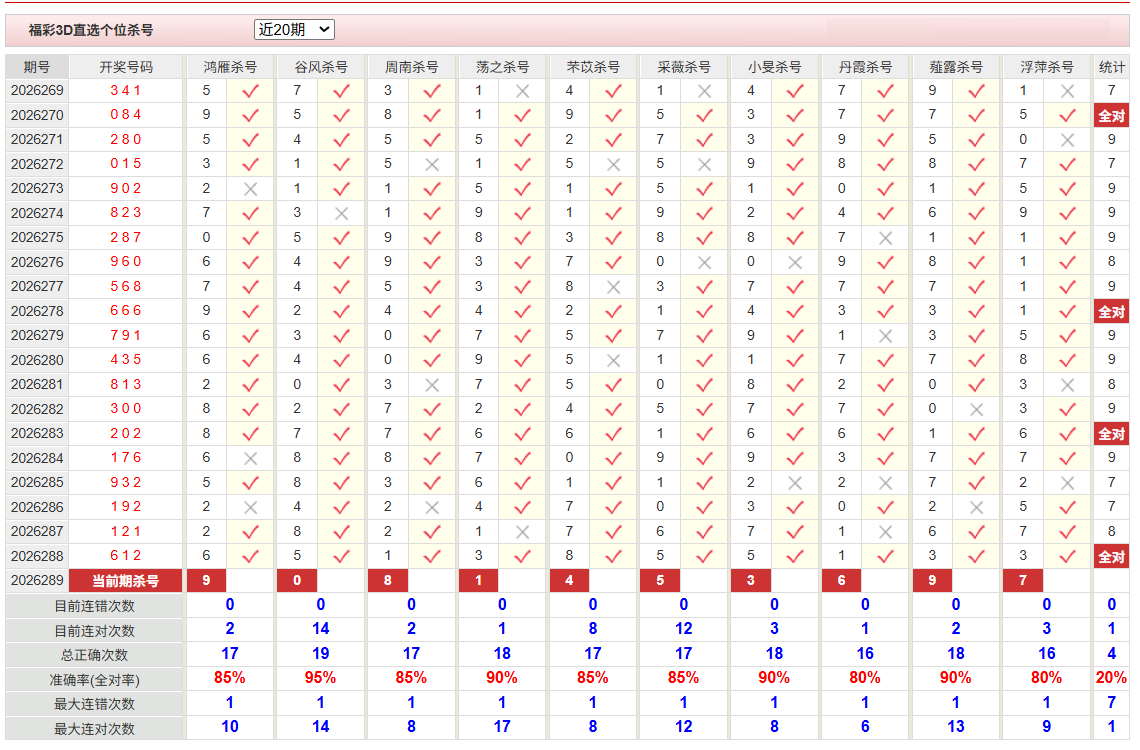The image size is (1140, 750).
Task: Click 谷风's current kill number 0 badge
Action: (297, 581)
